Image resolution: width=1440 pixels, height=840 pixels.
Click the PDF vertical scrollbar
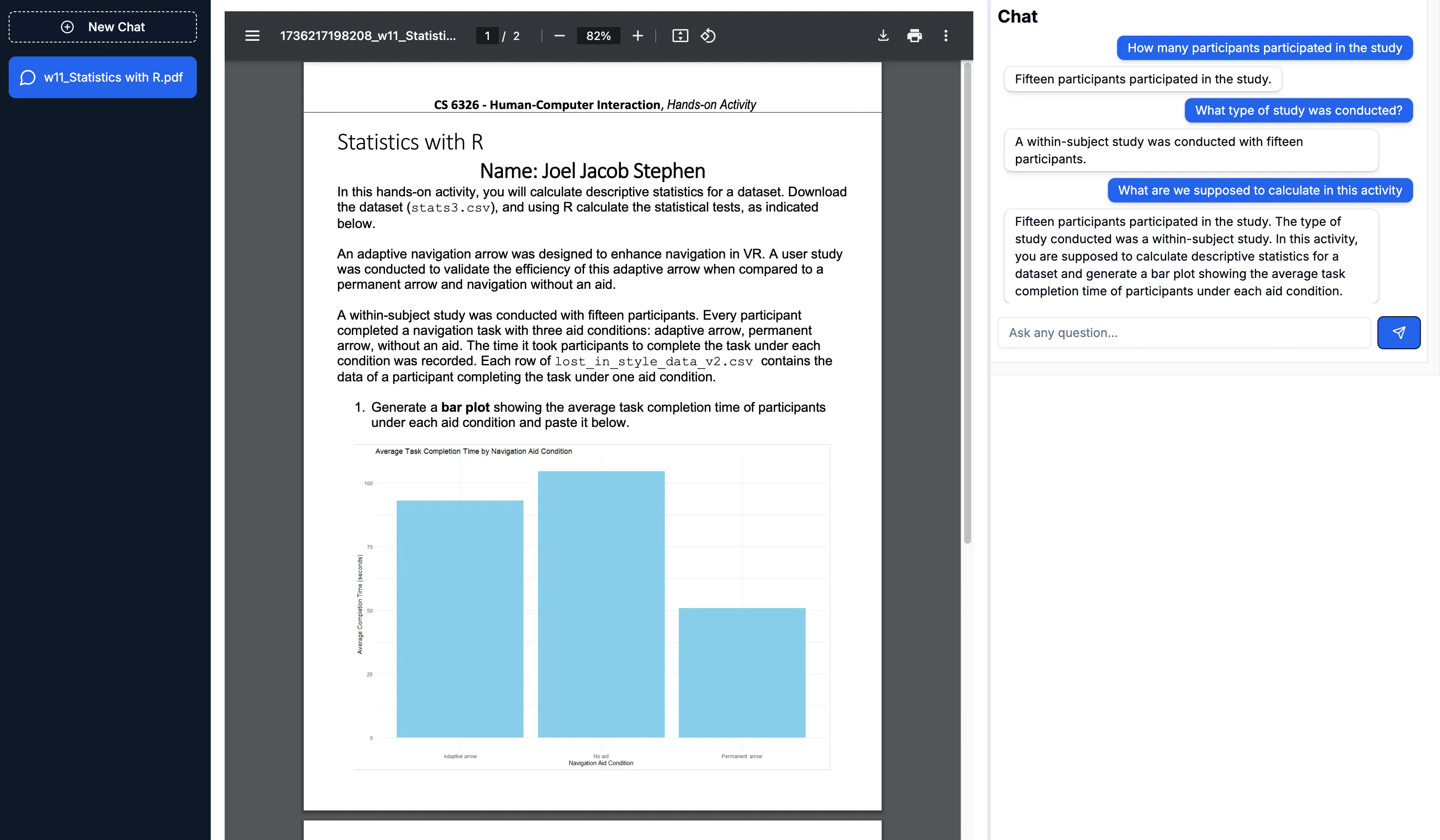click(x=967, y=303)
